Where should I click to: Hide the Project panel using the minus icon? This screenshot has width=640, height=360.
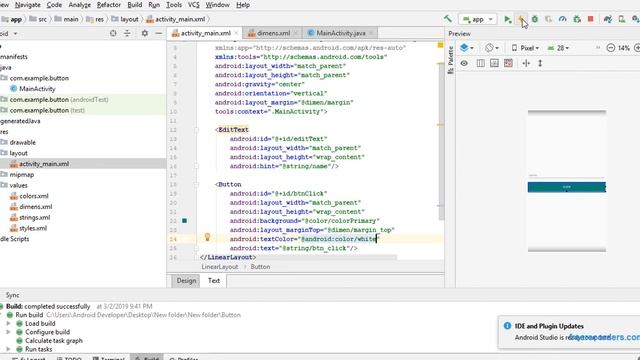coord(159,33)
